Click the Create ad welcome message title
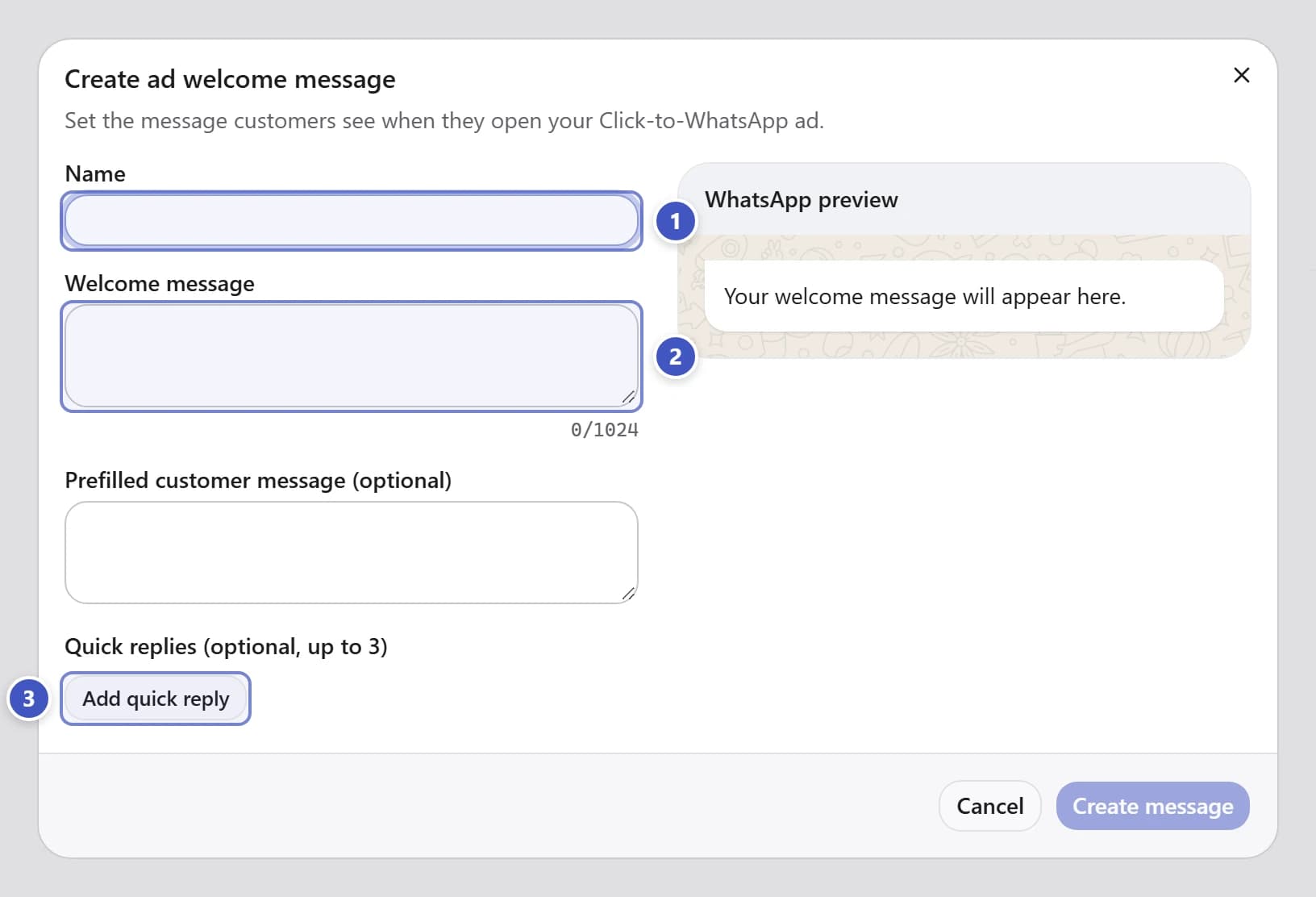The height and width of the screenshot is (897, 1316). (x=230, y=79)
